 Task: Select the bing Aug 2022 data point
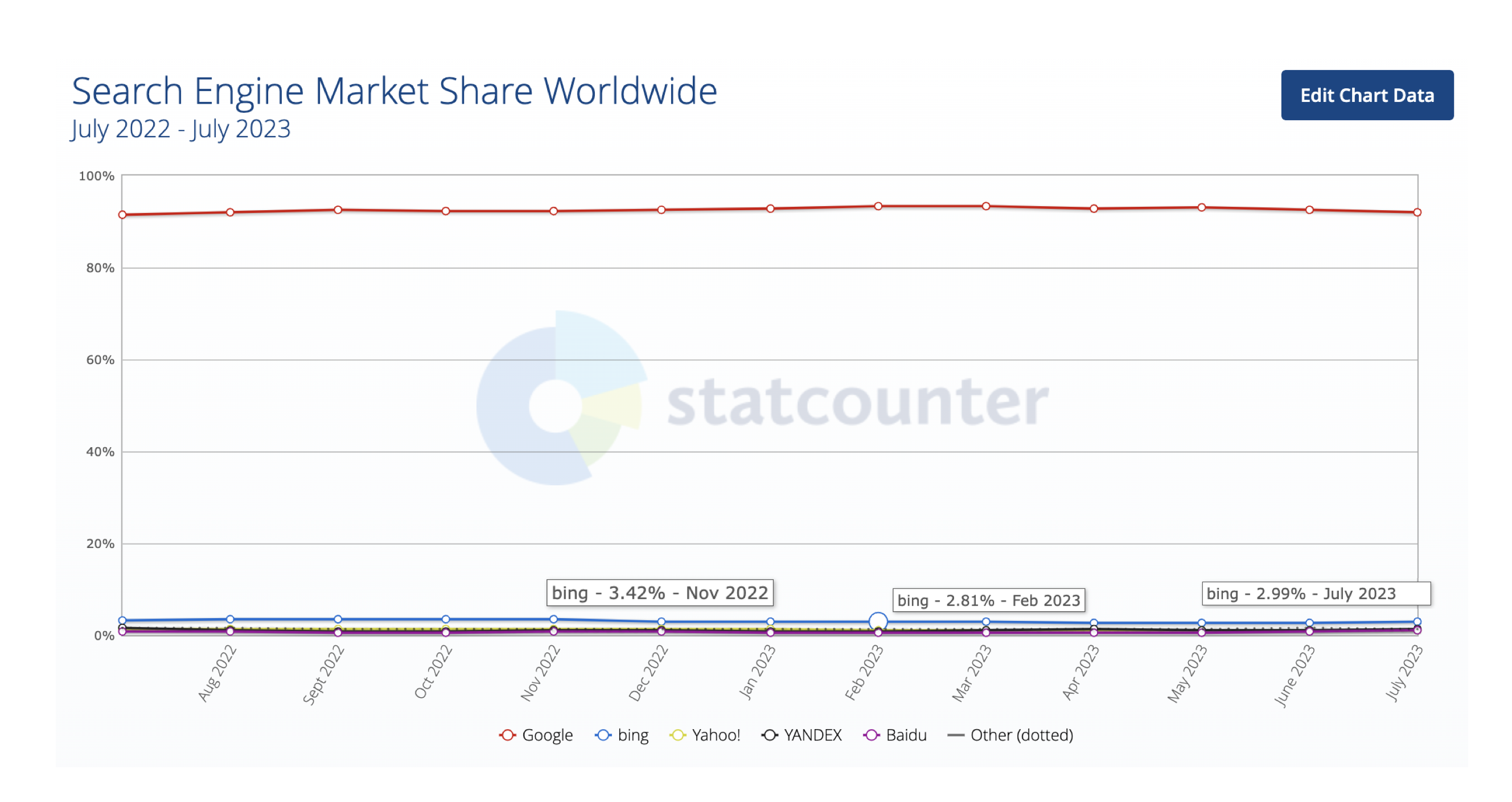click(230, 619)
